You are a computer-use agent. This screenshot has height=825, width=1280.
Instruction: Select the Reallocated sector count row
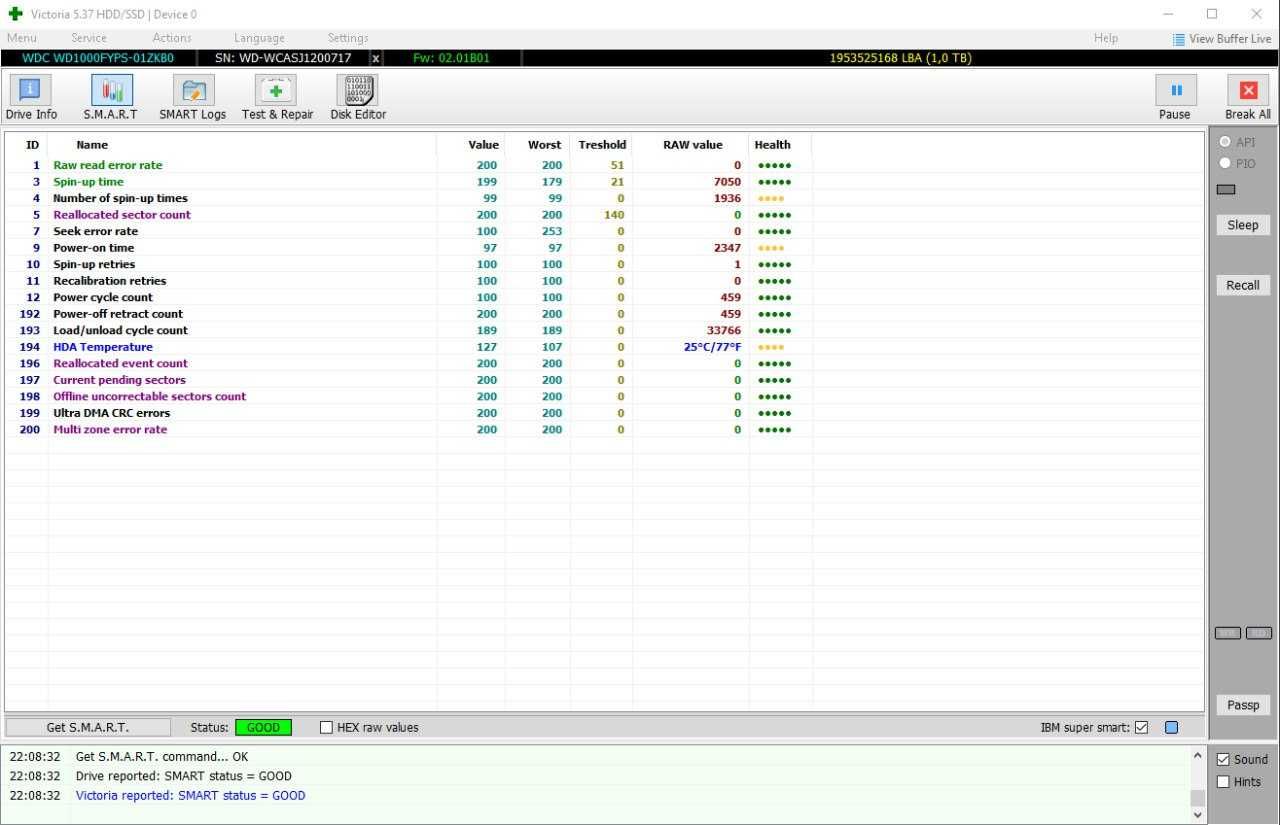[x=410, y=215]
